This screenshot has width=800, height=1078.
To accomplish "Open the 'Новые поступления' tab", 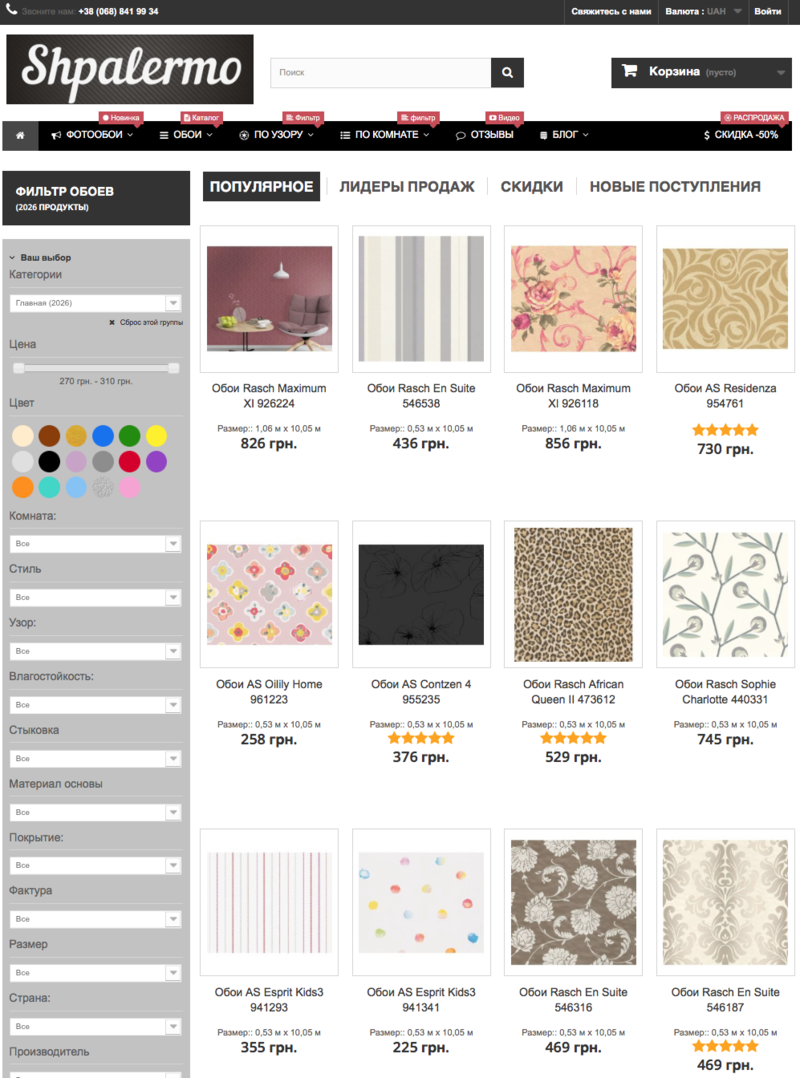I will coord(675,186).
